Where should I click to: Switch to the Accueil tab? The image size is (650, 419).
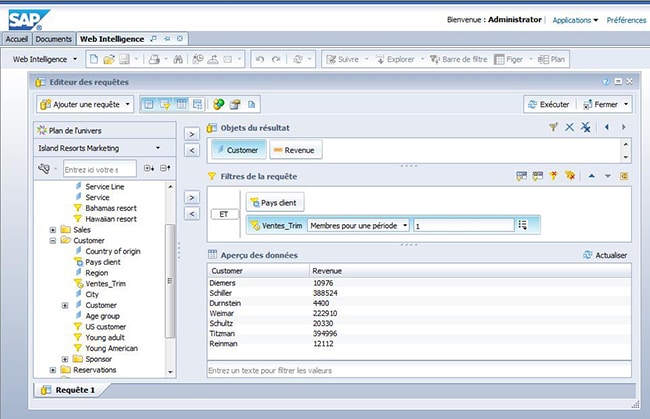(17, 39)
